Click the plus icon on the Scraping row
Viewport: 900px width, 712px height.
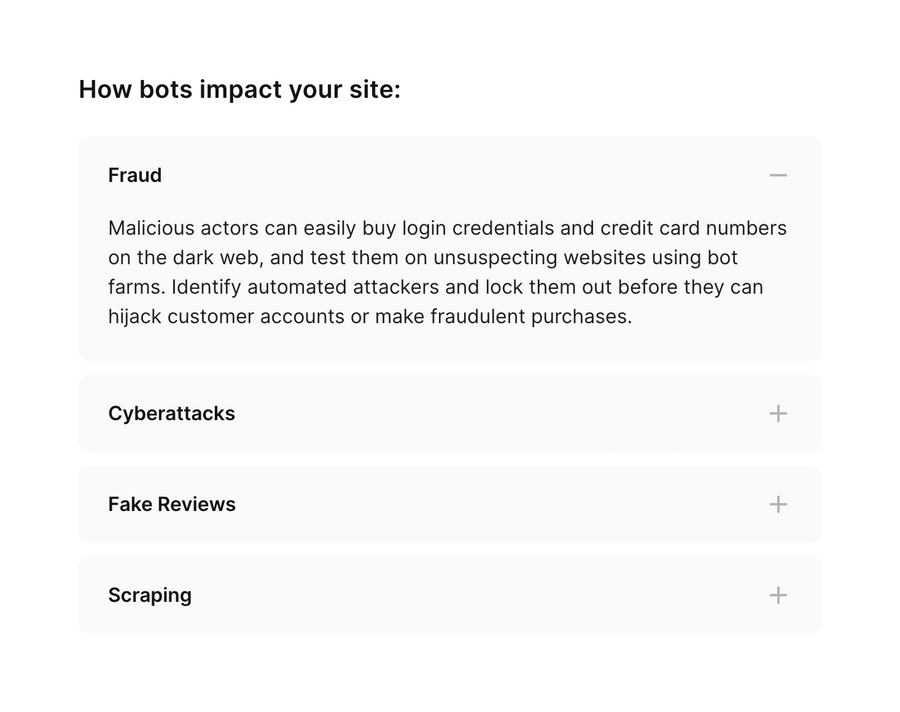[777, 595]
